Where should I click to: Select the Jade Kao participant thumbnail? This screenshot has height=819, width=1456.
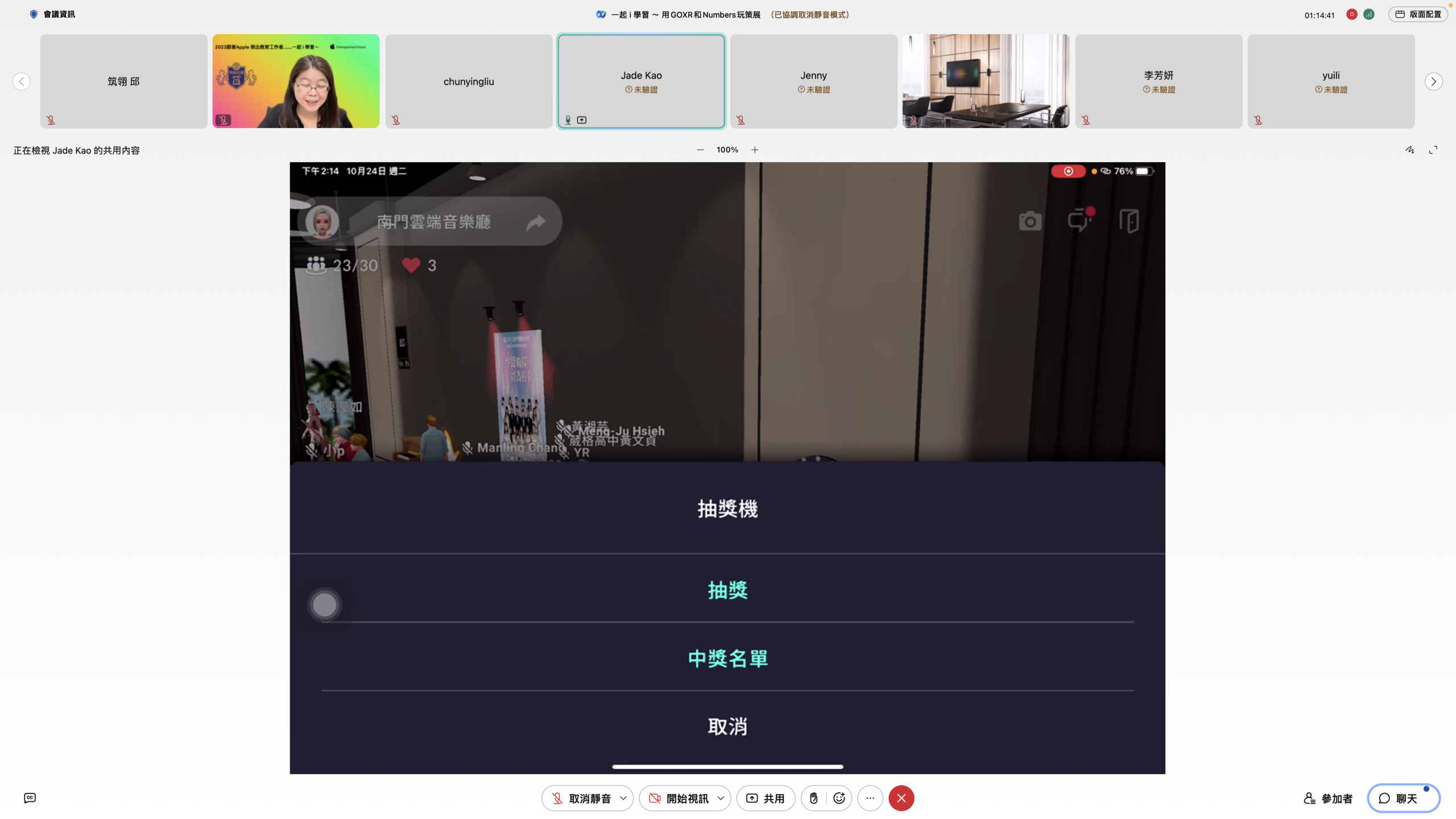(641, 81)
